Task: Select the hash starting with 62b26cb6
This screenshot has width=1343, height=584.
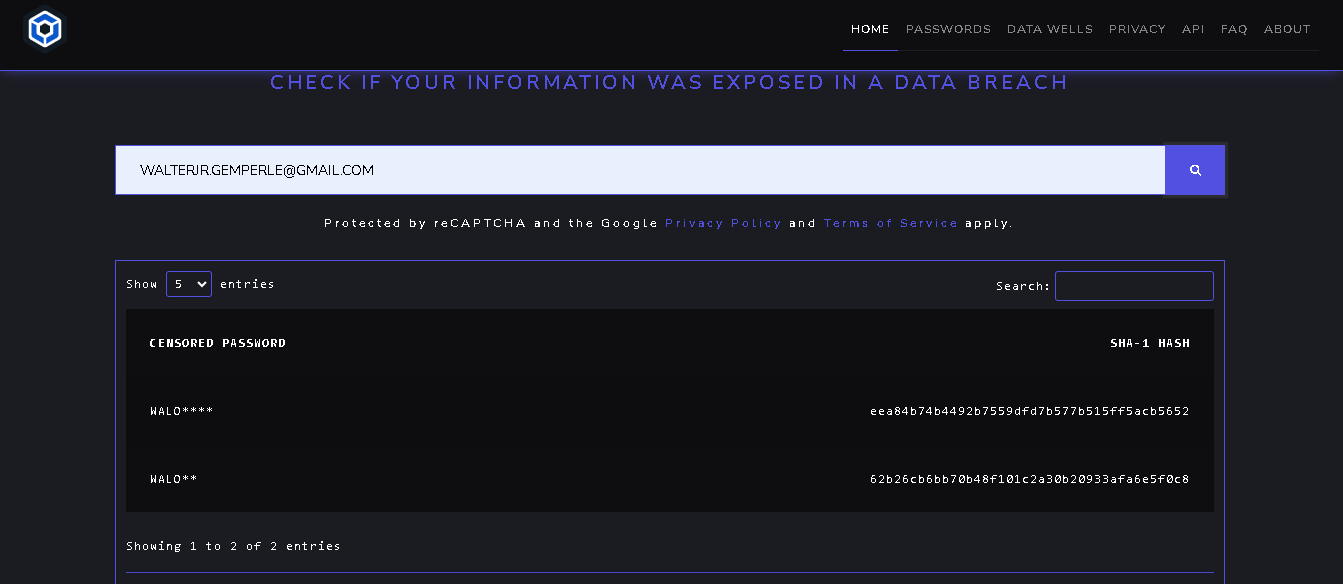Action: [x=1030, y=479]
